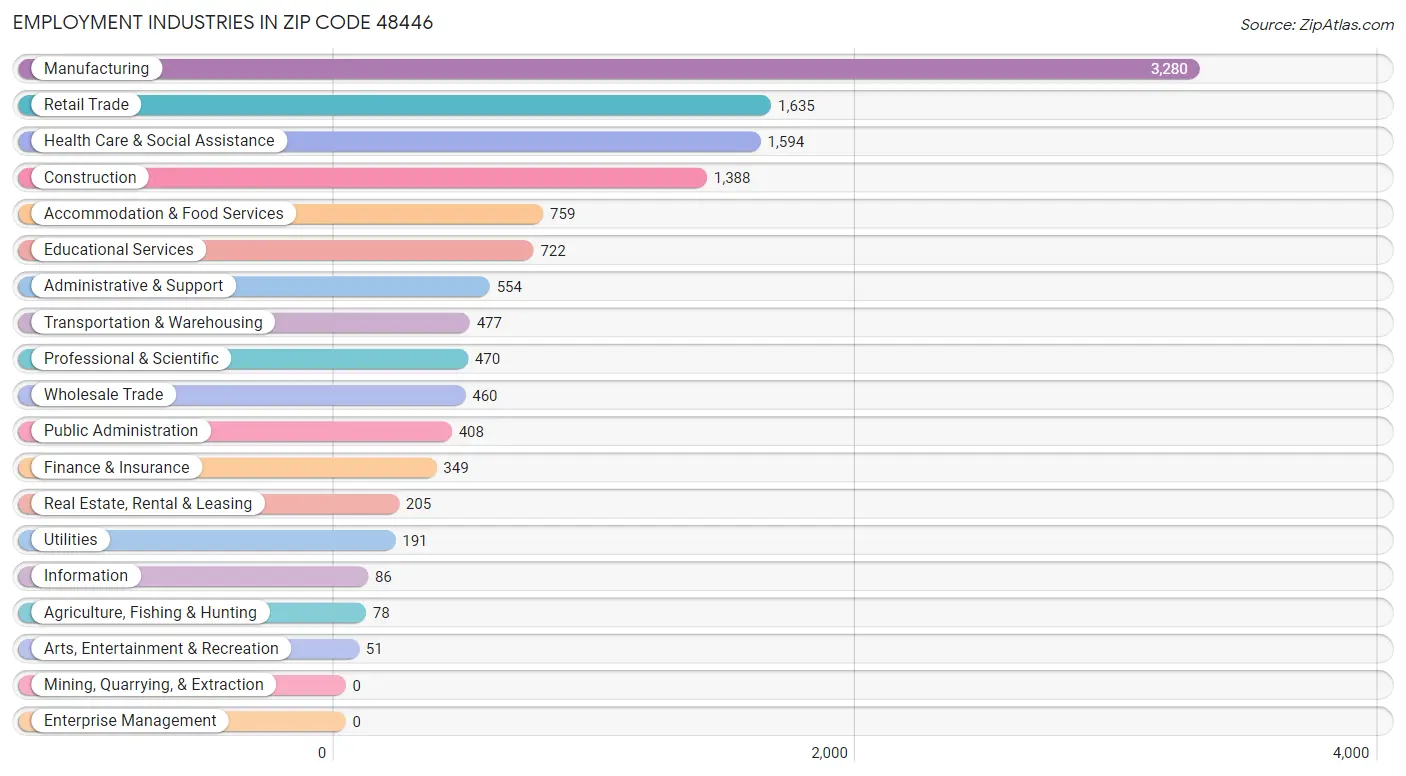The width and height of the screenshot is (1406, 776).
Task: Click the 408 value label
Action: click(x=471, y=432)
